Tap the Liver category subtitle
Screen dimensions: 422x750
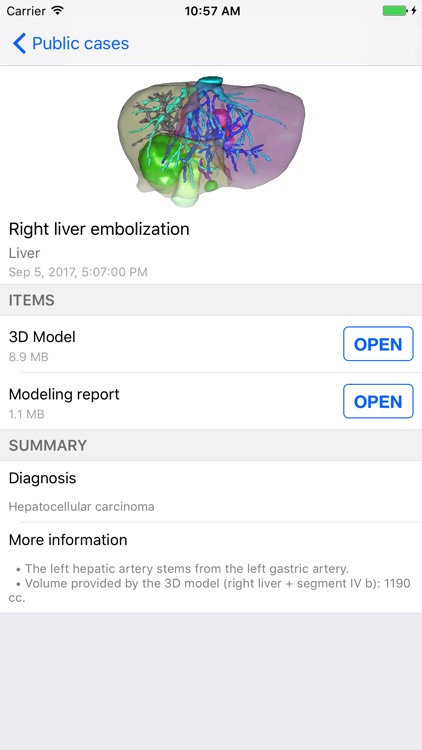coord(24,253)
